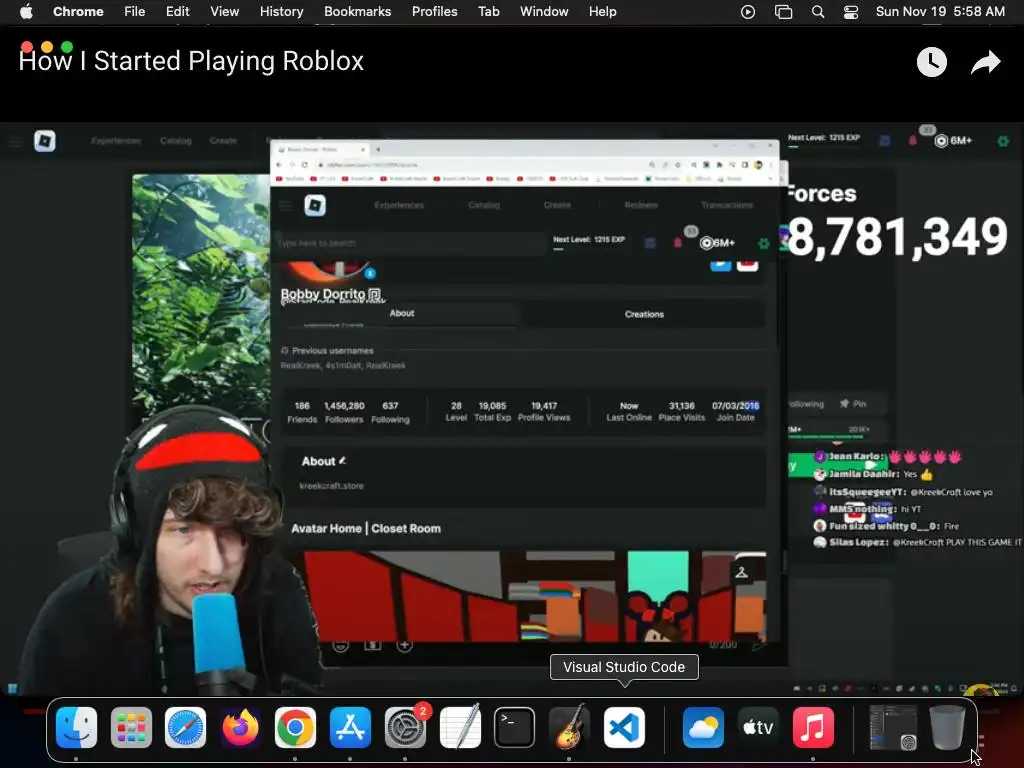Open the Edit menu
The width and height of the screenshot is (1024, 768).
tap(177, 12)
